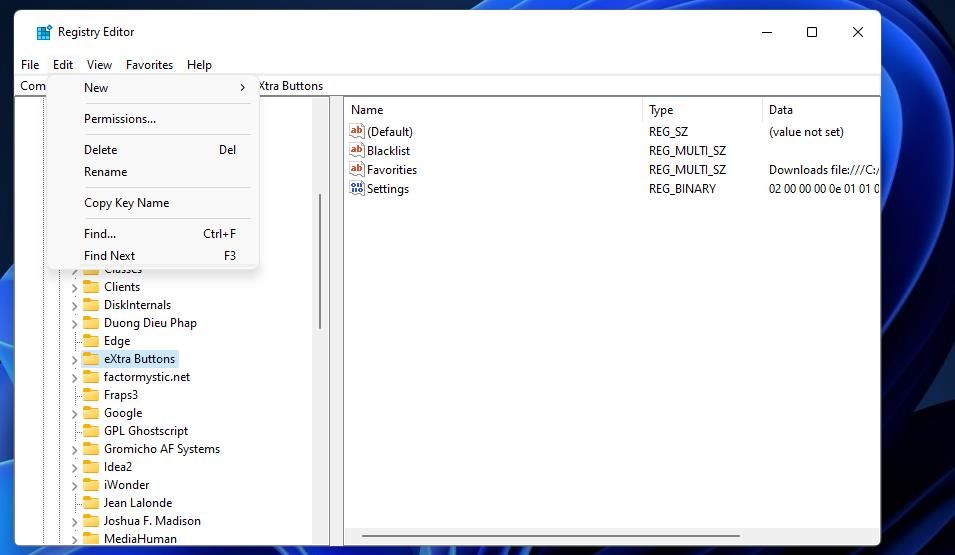
Task: Choose Find... from the Edit menu
Action: [x=153, y=234]
